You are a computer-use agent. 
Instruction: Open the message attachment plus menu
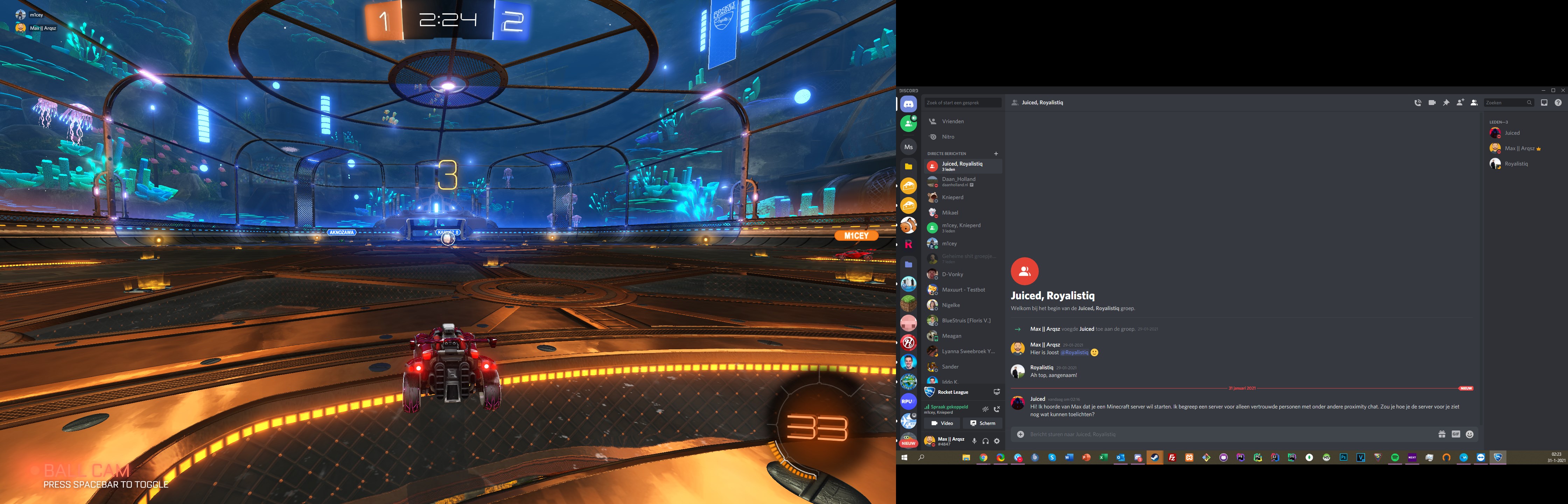click(x=1021, y=434)
